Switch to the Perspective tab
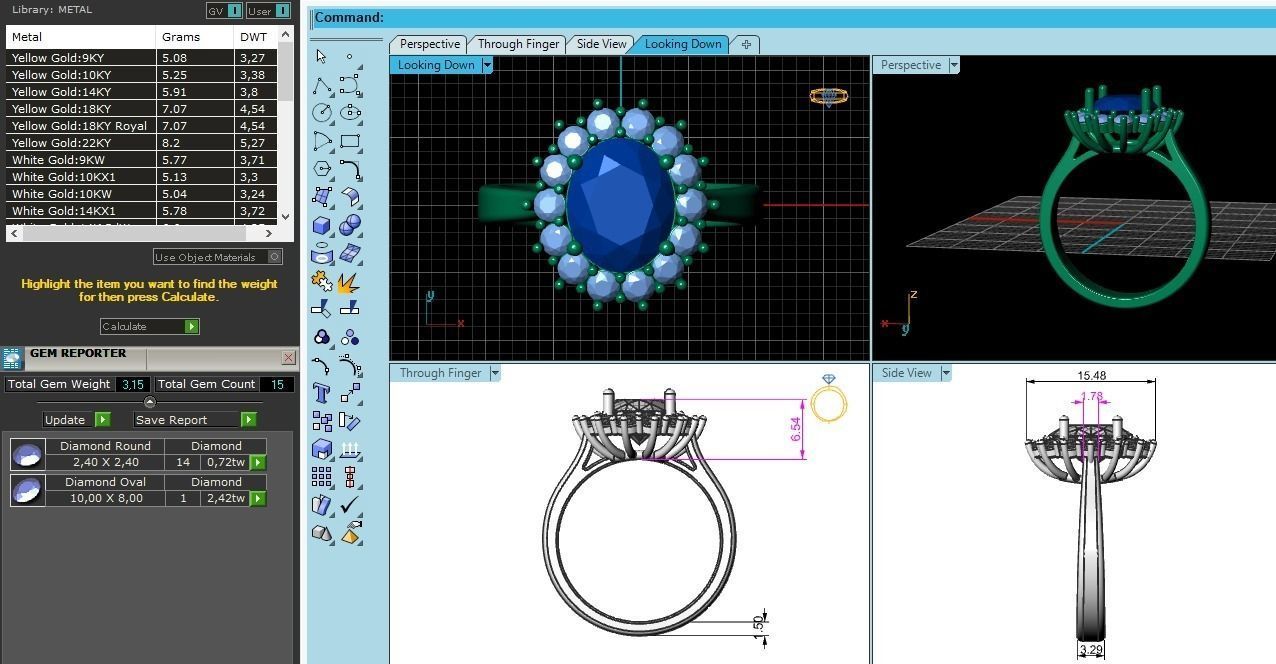Viewport: 1276px width, 664px height. tap(430, 44)
